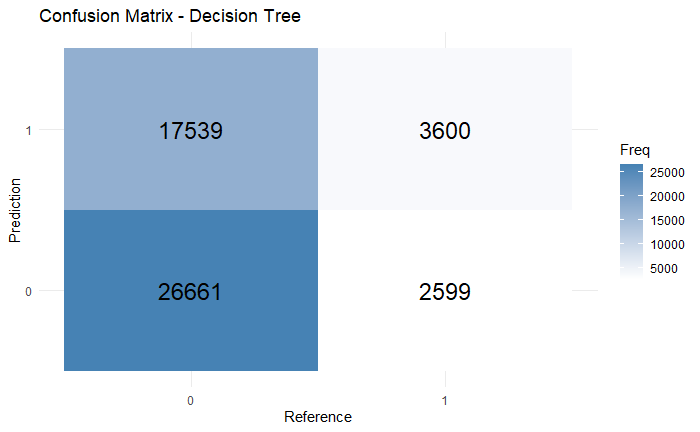This screenshot has height=432, width=700.
Task: Click the Reference x-axis label
Action: tap(318, 416)
